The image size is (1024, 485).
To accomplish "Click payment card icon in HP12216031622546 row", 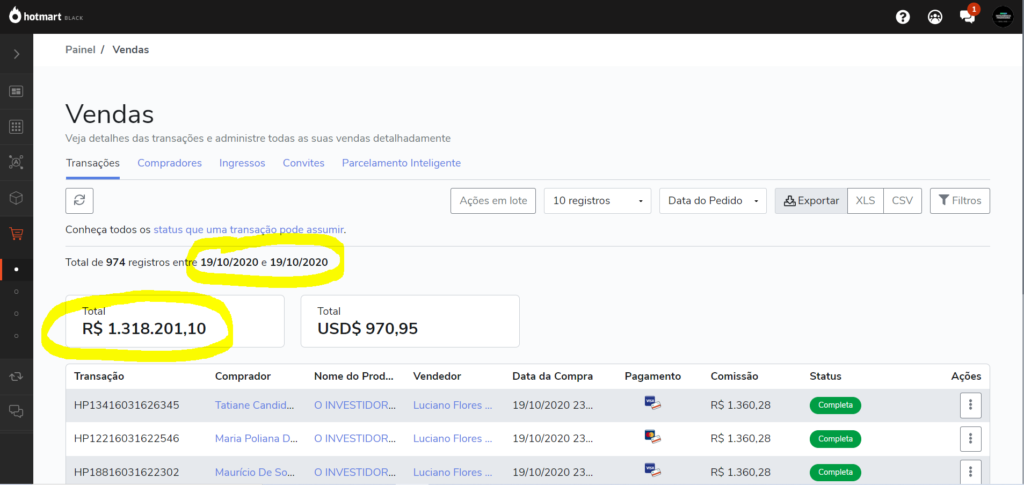I will coord(652,437).
